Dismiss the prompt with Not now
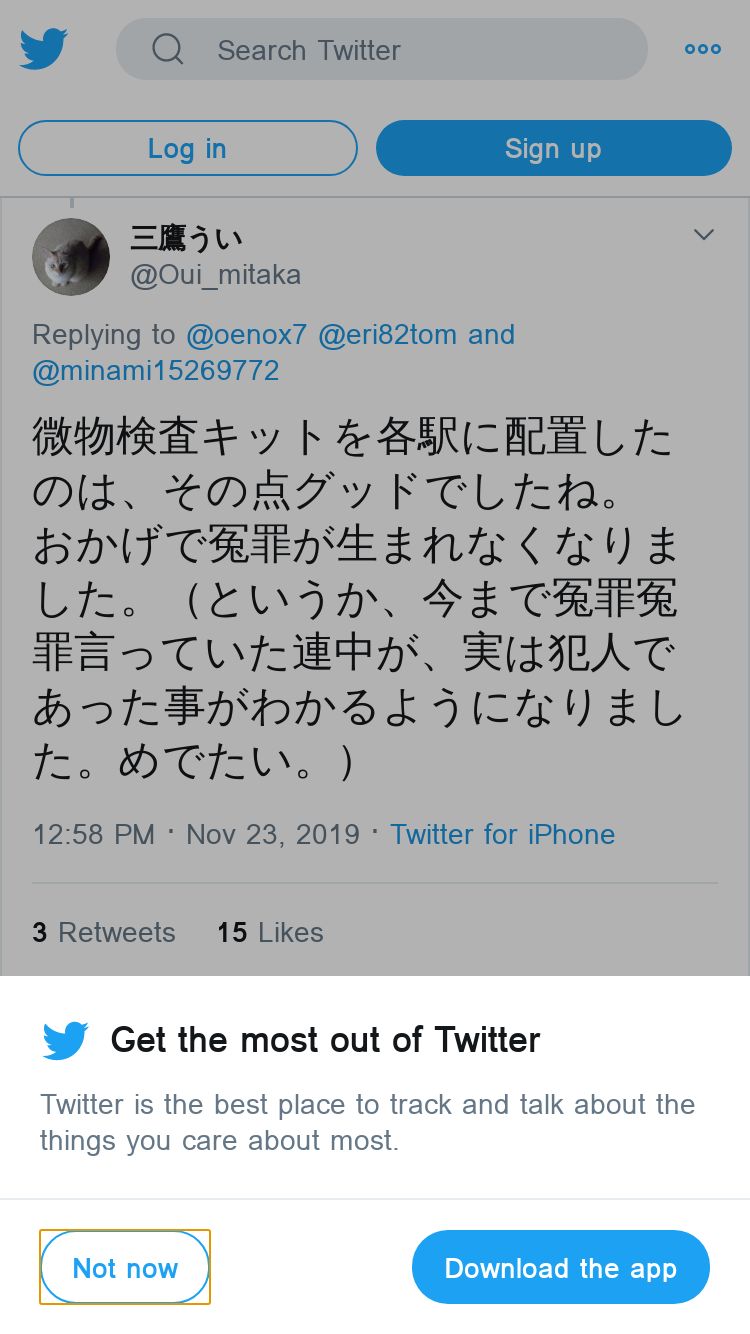 pyautogui.click(x=125, y=1268)
